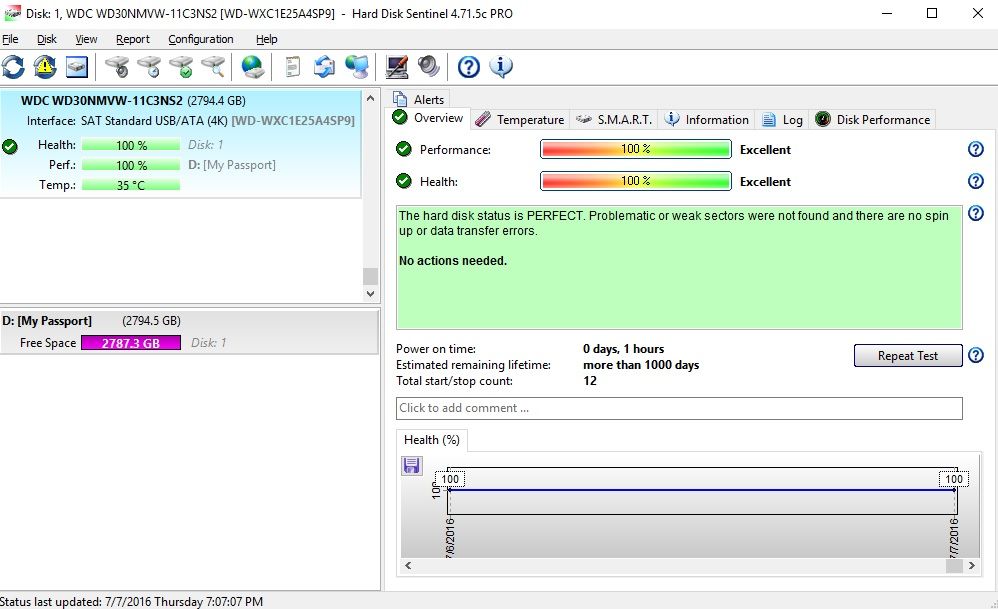Click the start/stop count value 12

(x=590, y=381)
